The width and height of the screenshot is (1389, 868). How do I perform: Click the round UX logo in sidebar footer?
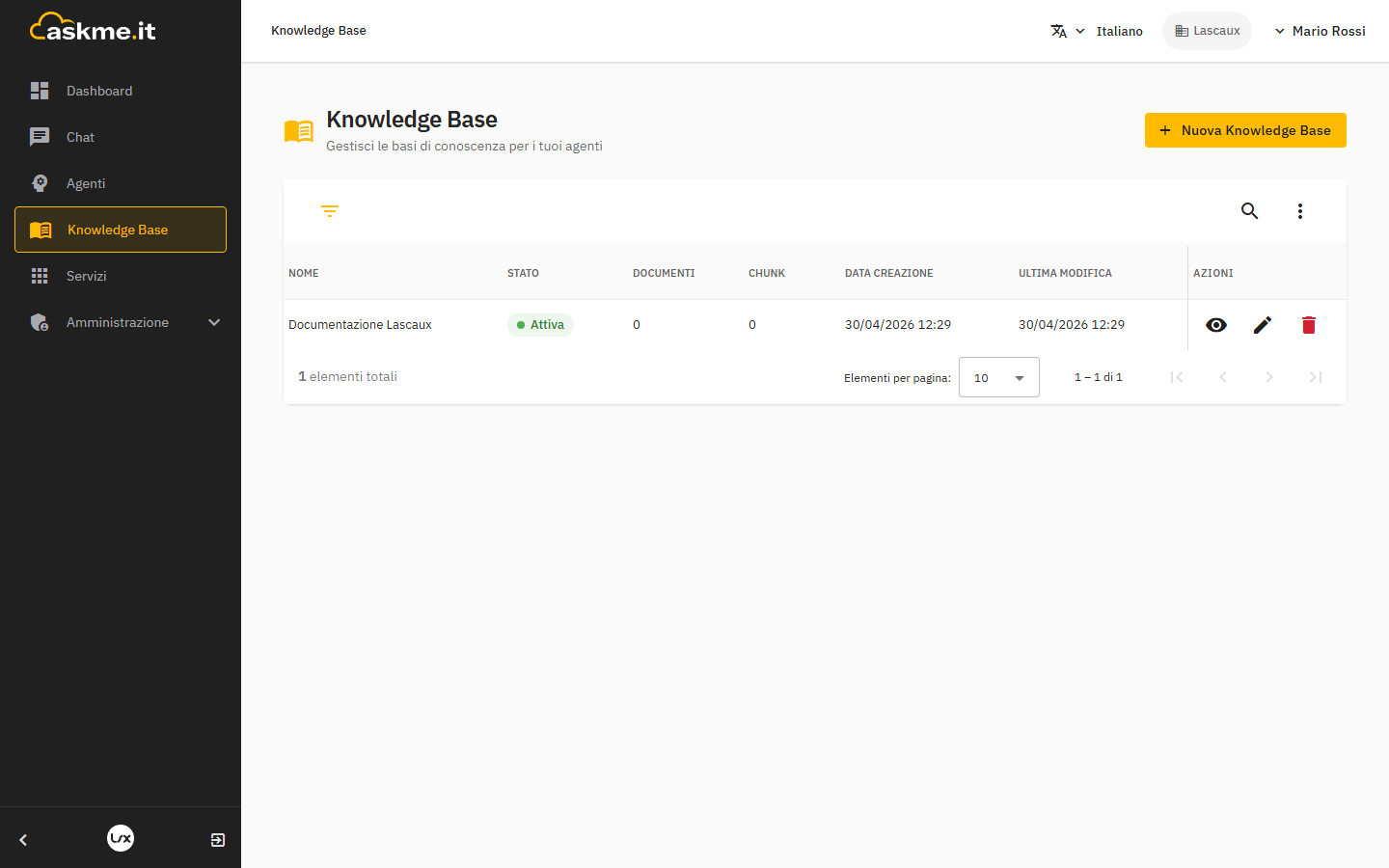[x=121, y=838]
